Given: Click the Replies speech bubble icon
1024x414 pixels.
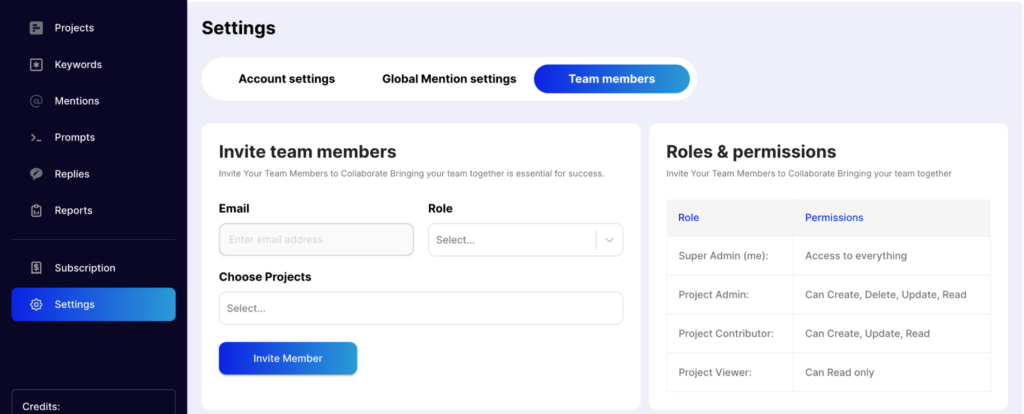Looking at the screenshot, I should (36, 174).
